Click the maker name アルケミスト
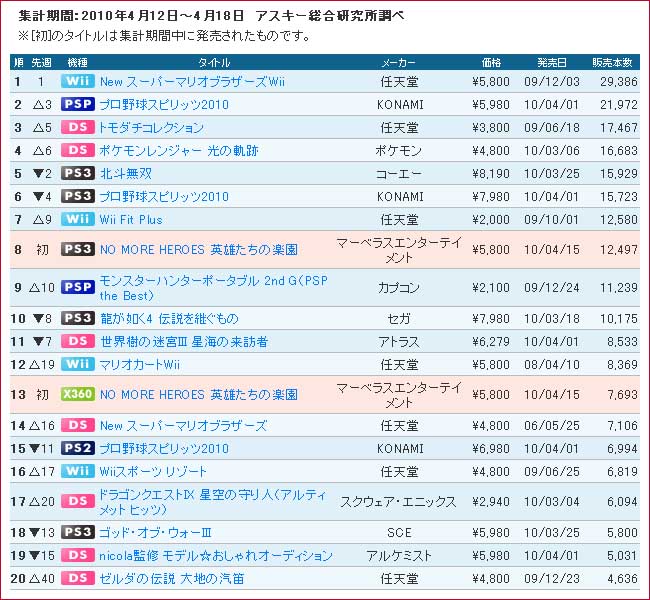The height and width of the screenshot is (600, 650). pyautogui.click(x=399, y=556)
